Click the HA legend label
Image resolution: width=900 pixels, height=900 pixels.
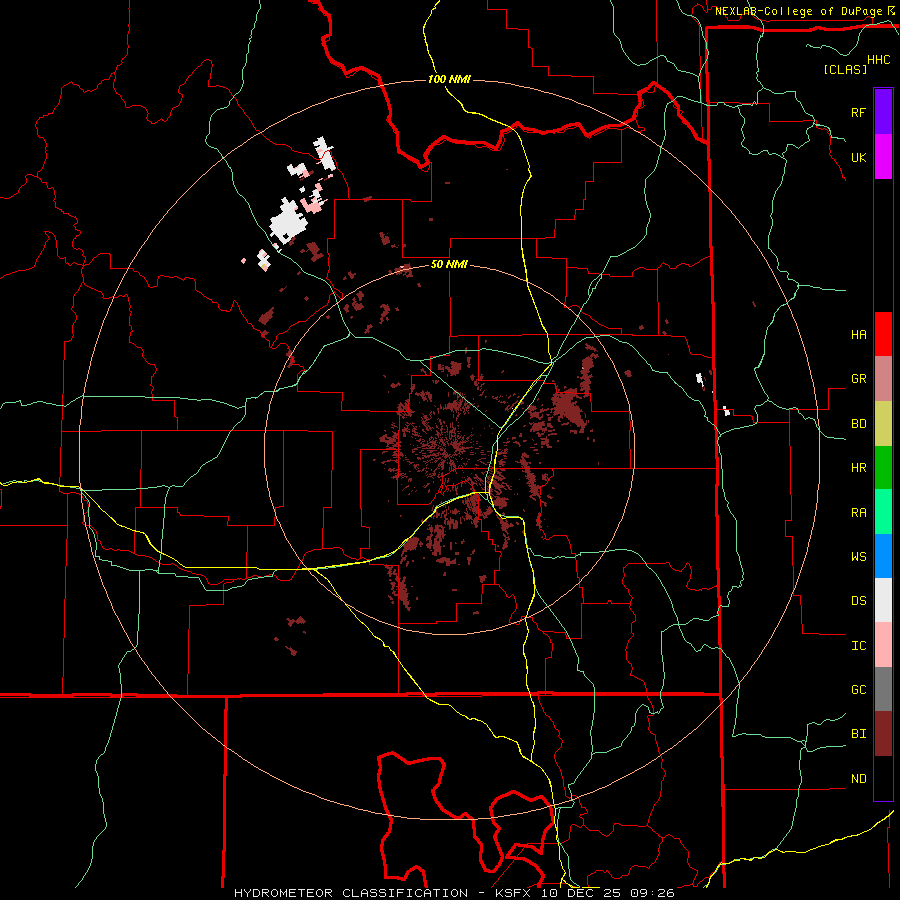(x=858, y=334)
